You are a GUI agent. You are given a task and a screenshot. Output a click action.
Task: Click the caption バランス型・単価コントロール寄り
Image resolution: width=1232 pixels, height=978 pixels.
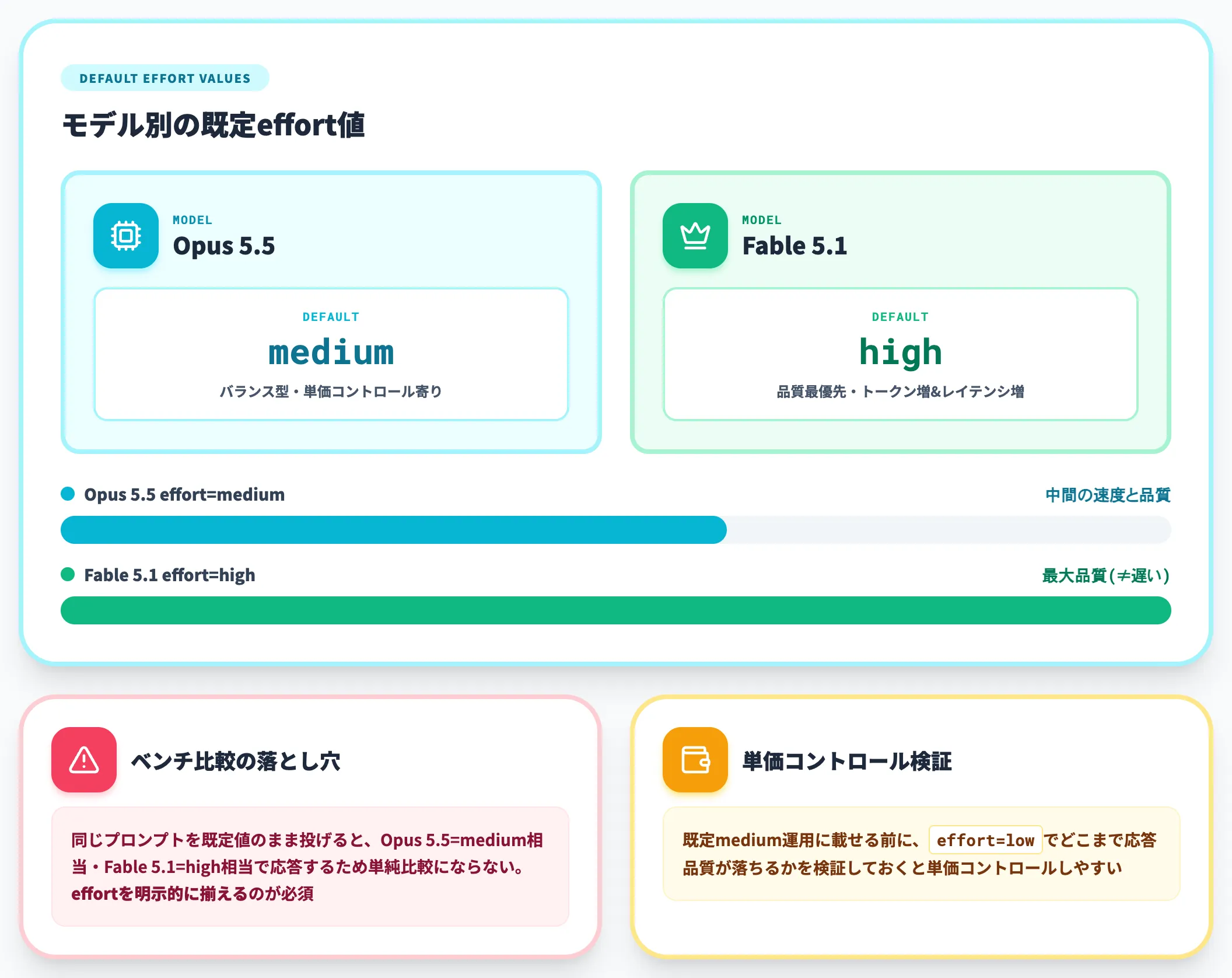pyautogui.click(x=331, y=392)
